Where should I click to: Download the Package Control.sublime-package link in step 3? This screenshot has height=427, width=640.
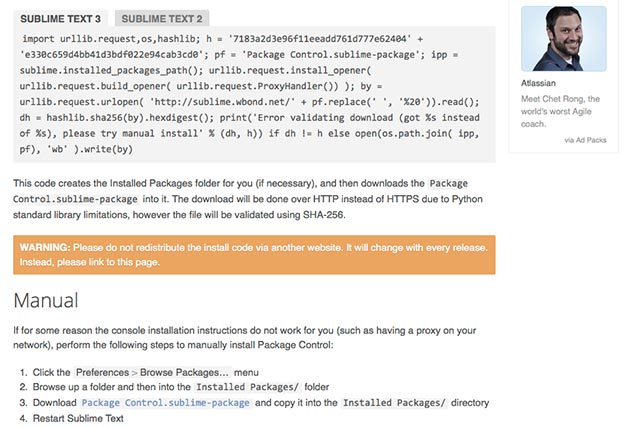pos(166,402)
